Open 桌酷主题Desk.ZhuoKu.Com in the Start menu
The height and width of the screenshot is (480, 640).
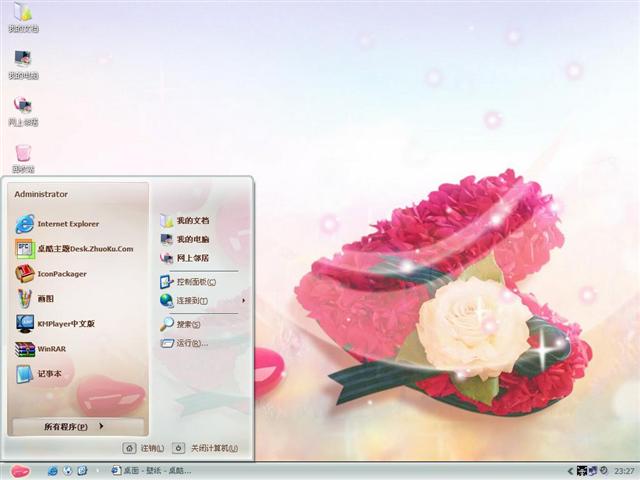pyautogui.click(x=74, y=249)
